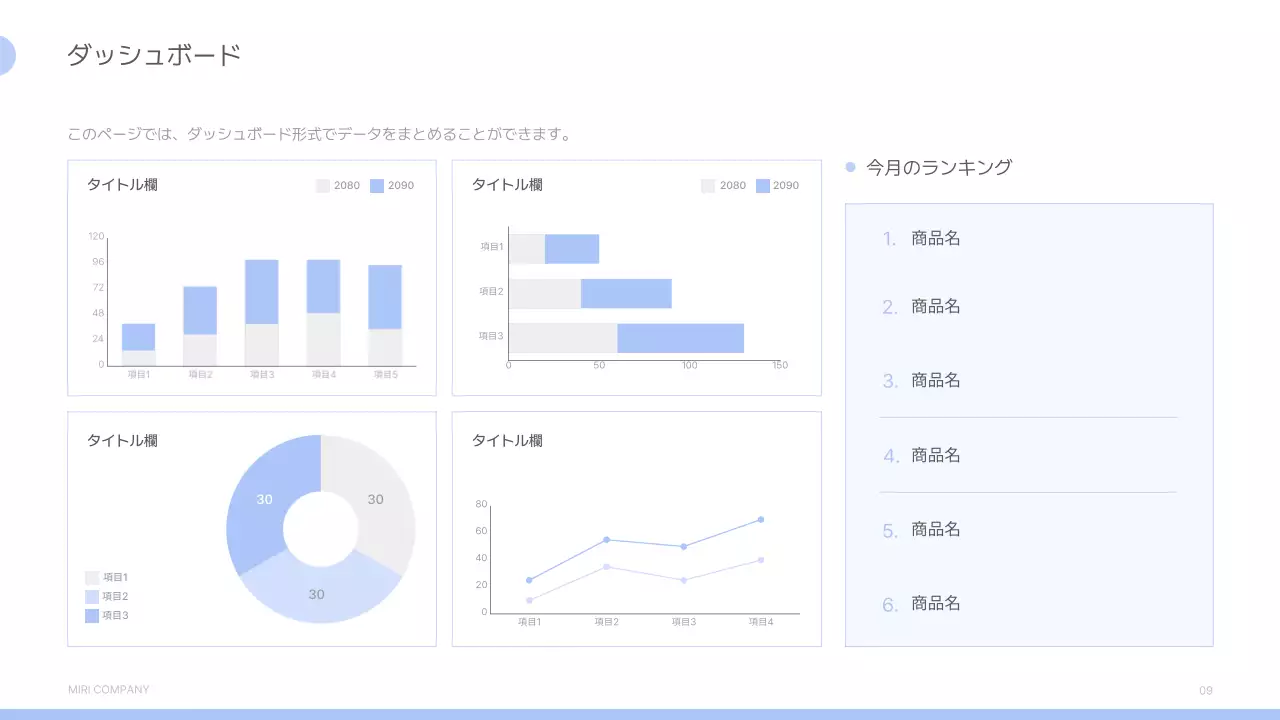Click the MIRI COMPANY footer text

tap(106, 689)
